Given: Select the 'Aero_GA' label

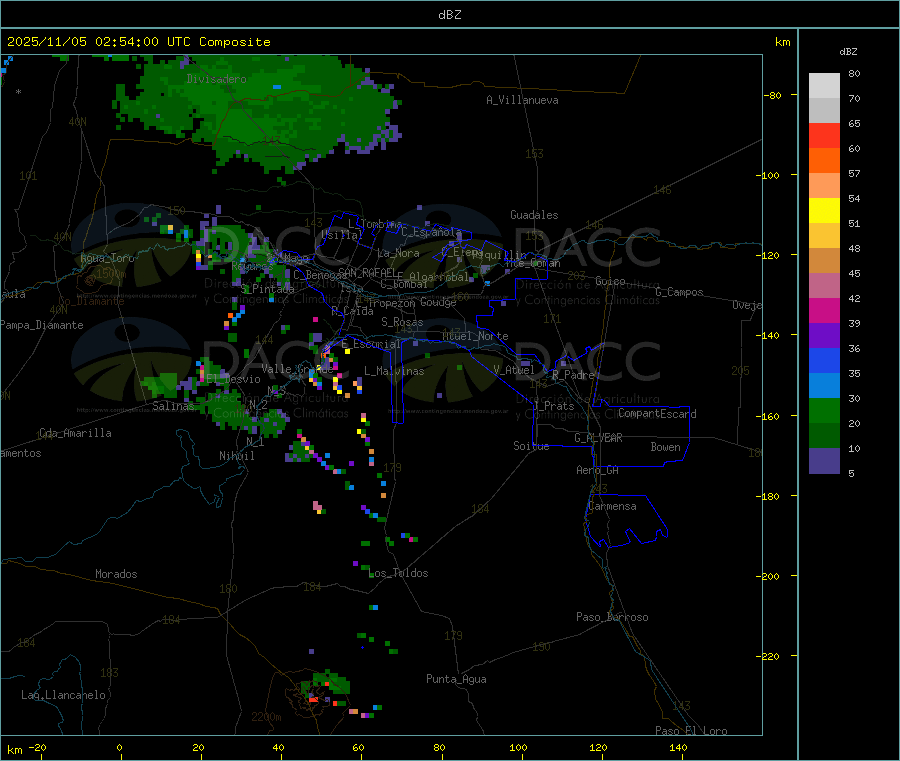Looking at the screenshot, I should (x=598, y=470).
